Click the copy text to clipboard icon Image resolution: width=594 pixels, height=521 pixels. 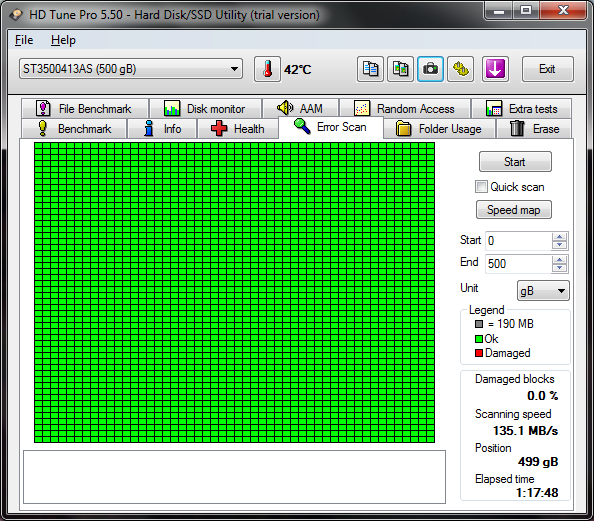[370, 69]
